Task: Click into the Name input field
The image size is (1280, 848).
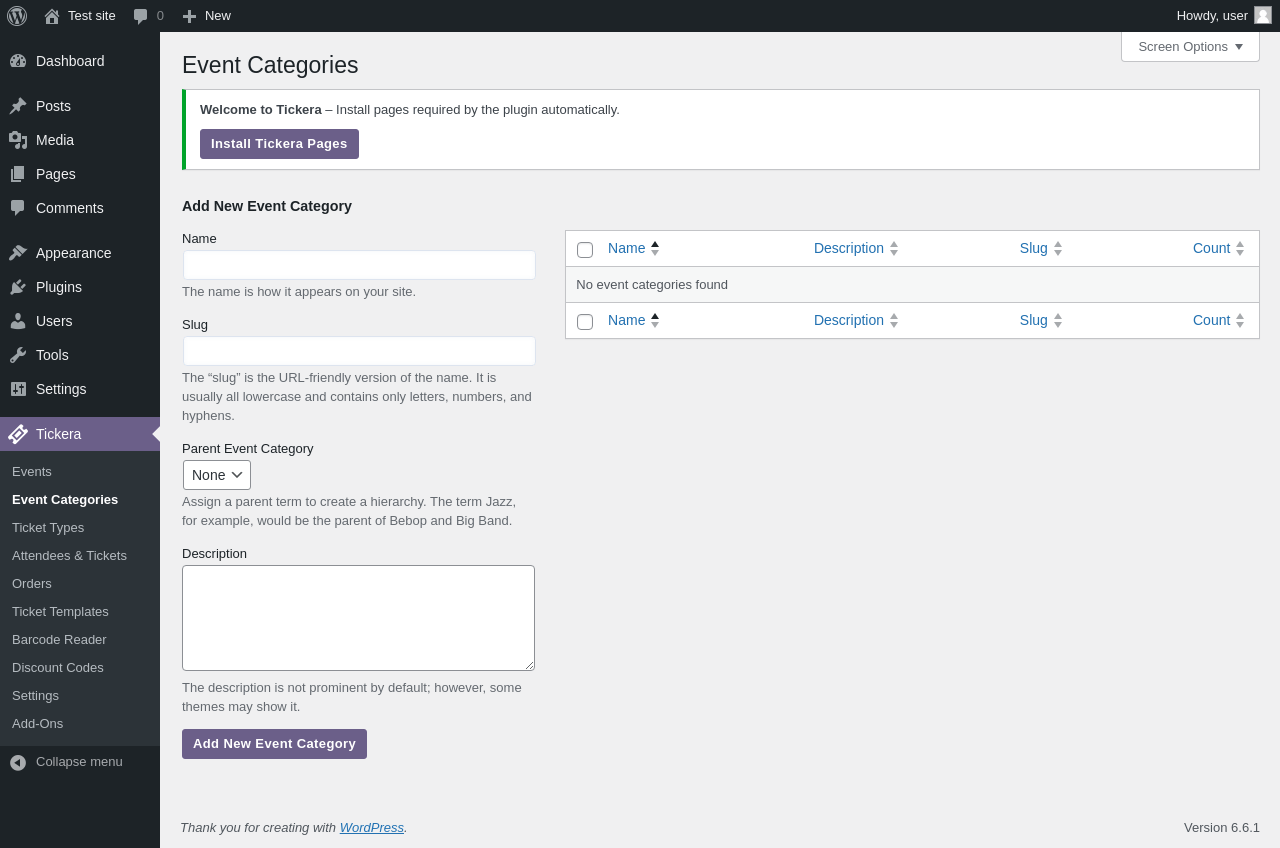Action: point(359,265)
